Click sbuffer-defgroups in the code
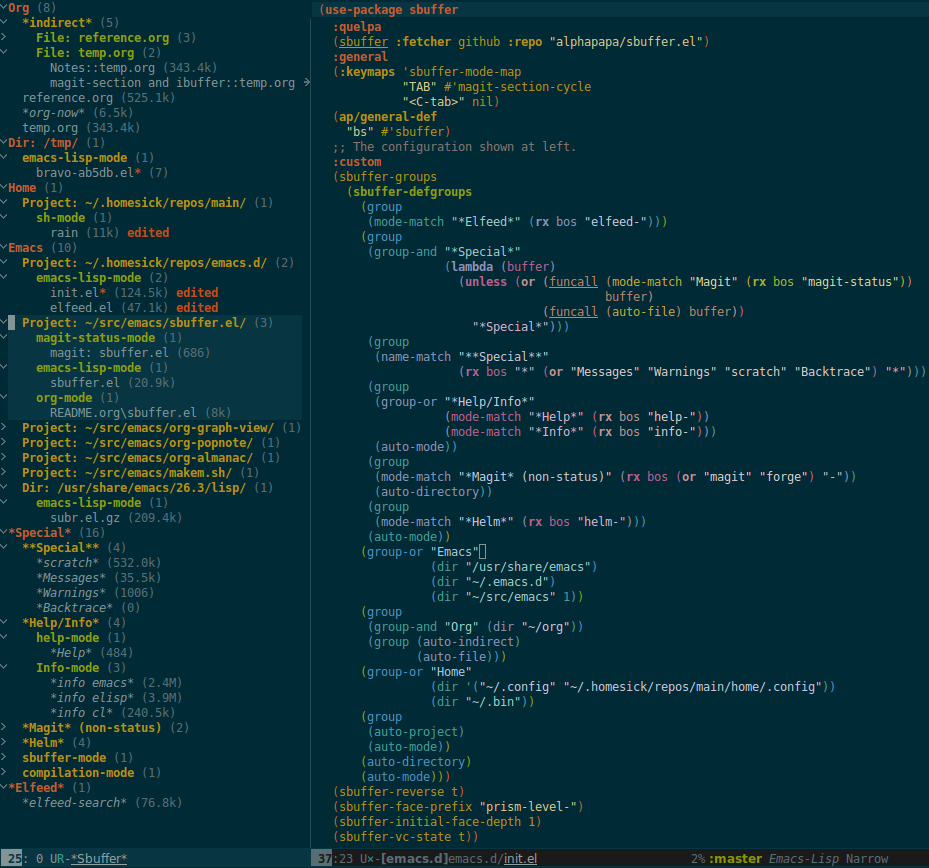 coord(412,191)
